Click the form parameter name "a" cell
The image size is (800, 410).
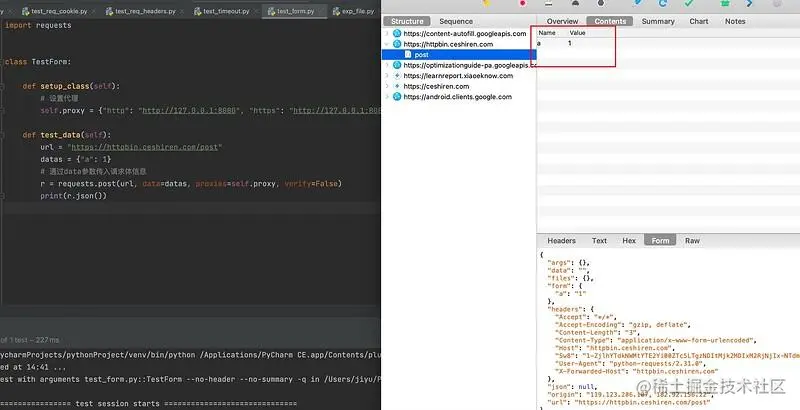[539, 43]
